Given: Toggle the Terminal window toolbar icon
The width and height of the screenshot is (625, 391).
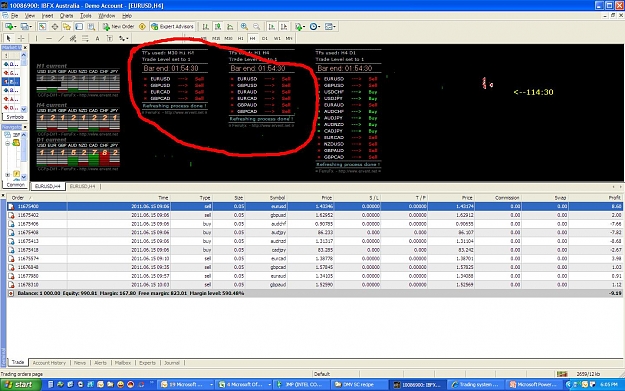Looking at the screenshot, I should point(79,27).
